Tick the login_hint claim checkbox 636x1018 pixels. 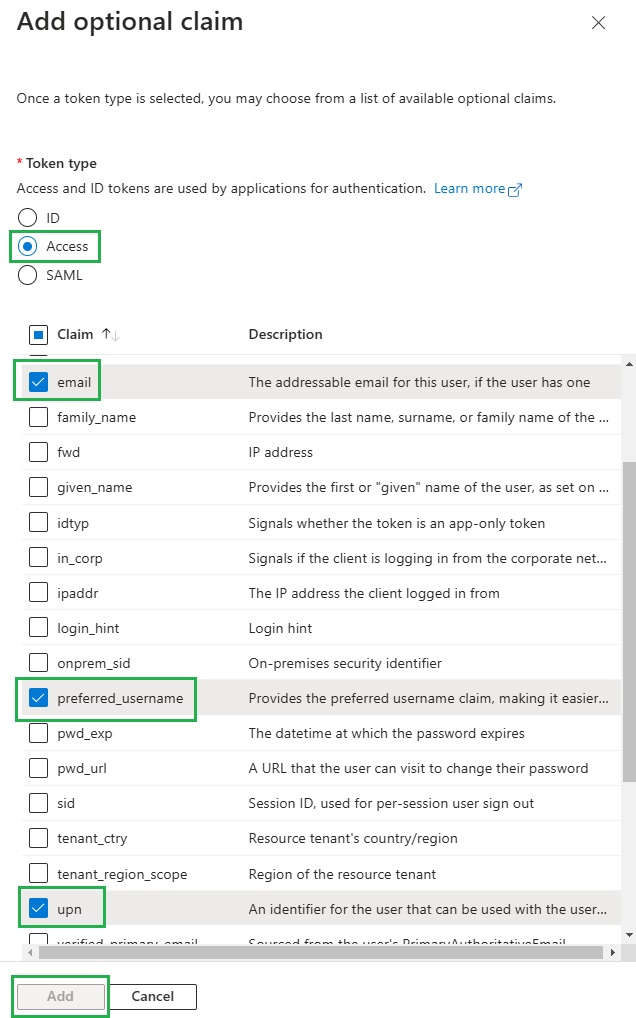pyautogui.click(x=38, y=627)
